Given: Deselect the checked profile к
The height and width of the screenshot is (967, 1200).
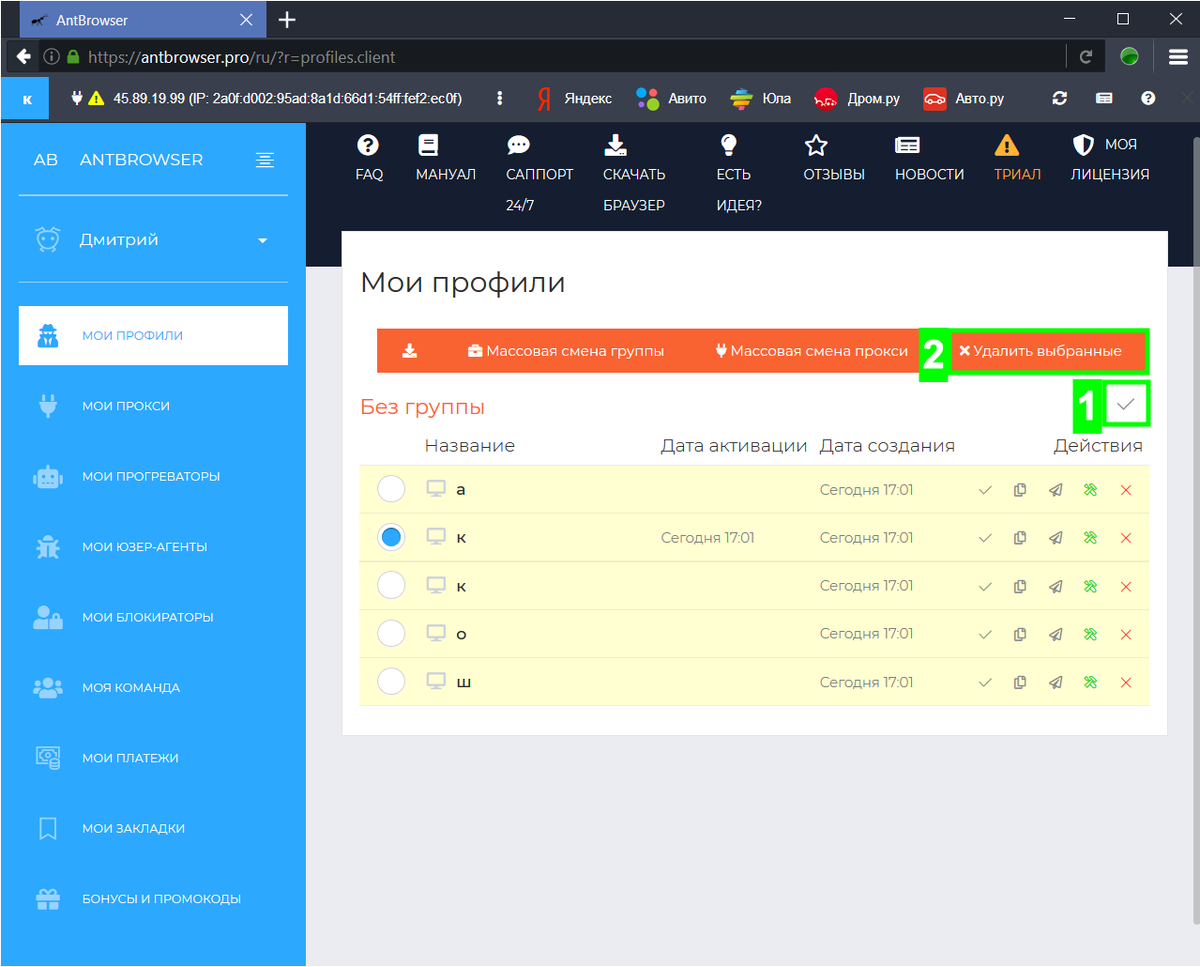Looking at the screenshot, I should click(391, 538).
